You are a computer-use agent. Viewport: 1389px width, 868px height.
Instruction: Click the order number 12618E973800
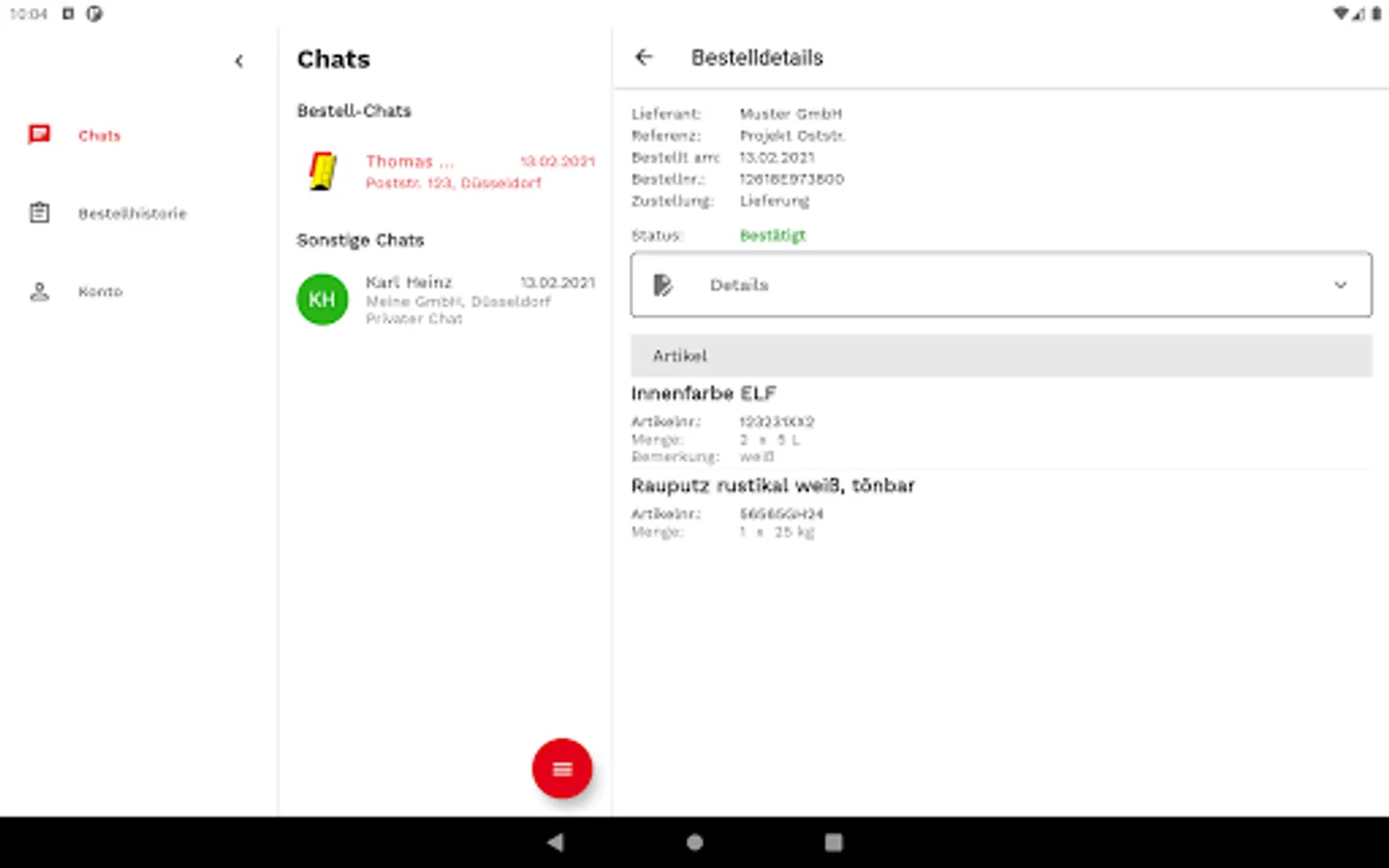791,179
